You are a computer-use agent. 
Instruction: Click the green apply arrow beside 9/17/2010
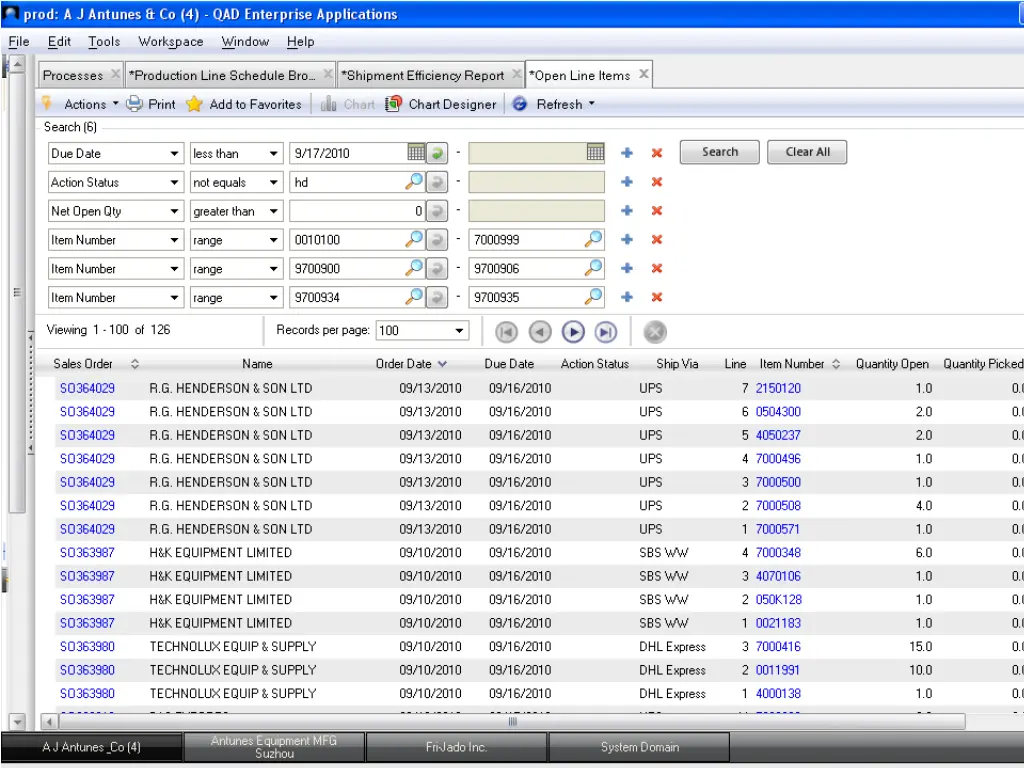pos(437,153)
